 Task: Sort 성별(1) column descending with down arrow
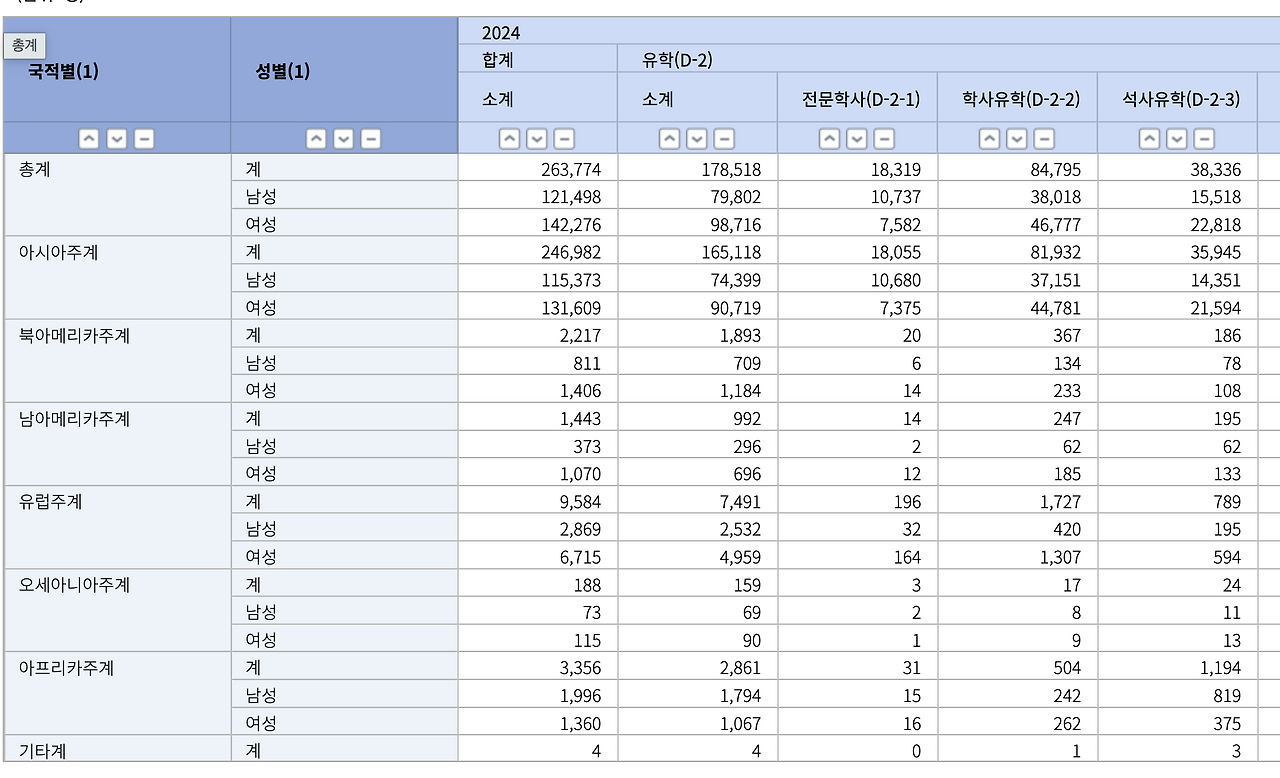[343, 138]
